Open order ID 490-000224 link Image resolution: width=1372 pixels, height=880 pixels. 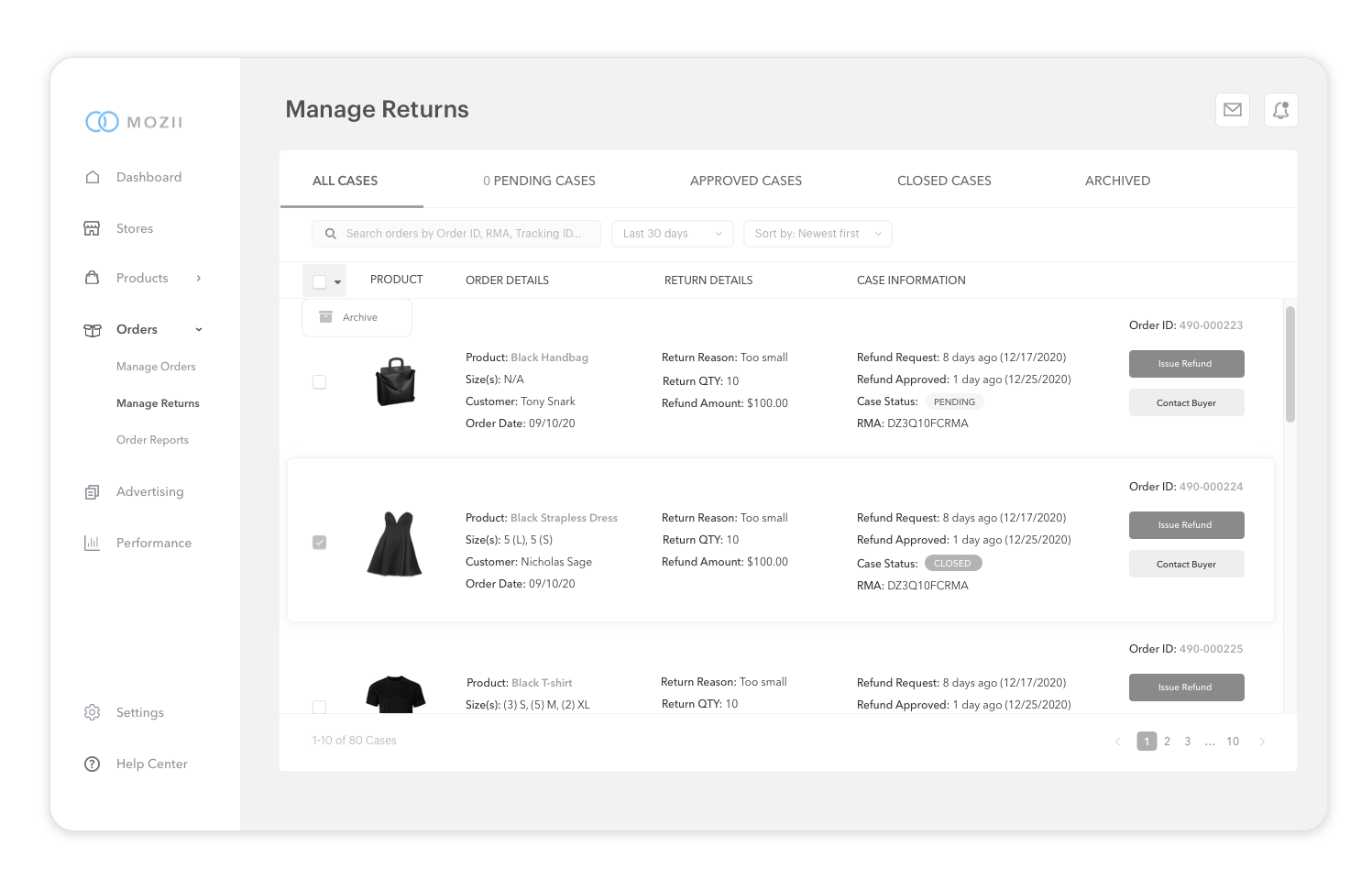click(x=1211, y=487)
